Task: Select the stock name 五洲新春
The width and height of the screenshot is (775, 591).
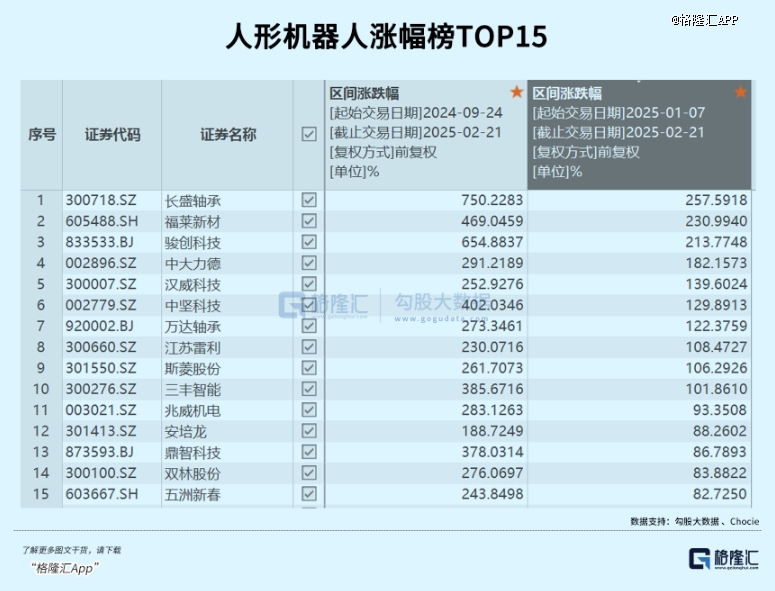Action: pos(193,495)
